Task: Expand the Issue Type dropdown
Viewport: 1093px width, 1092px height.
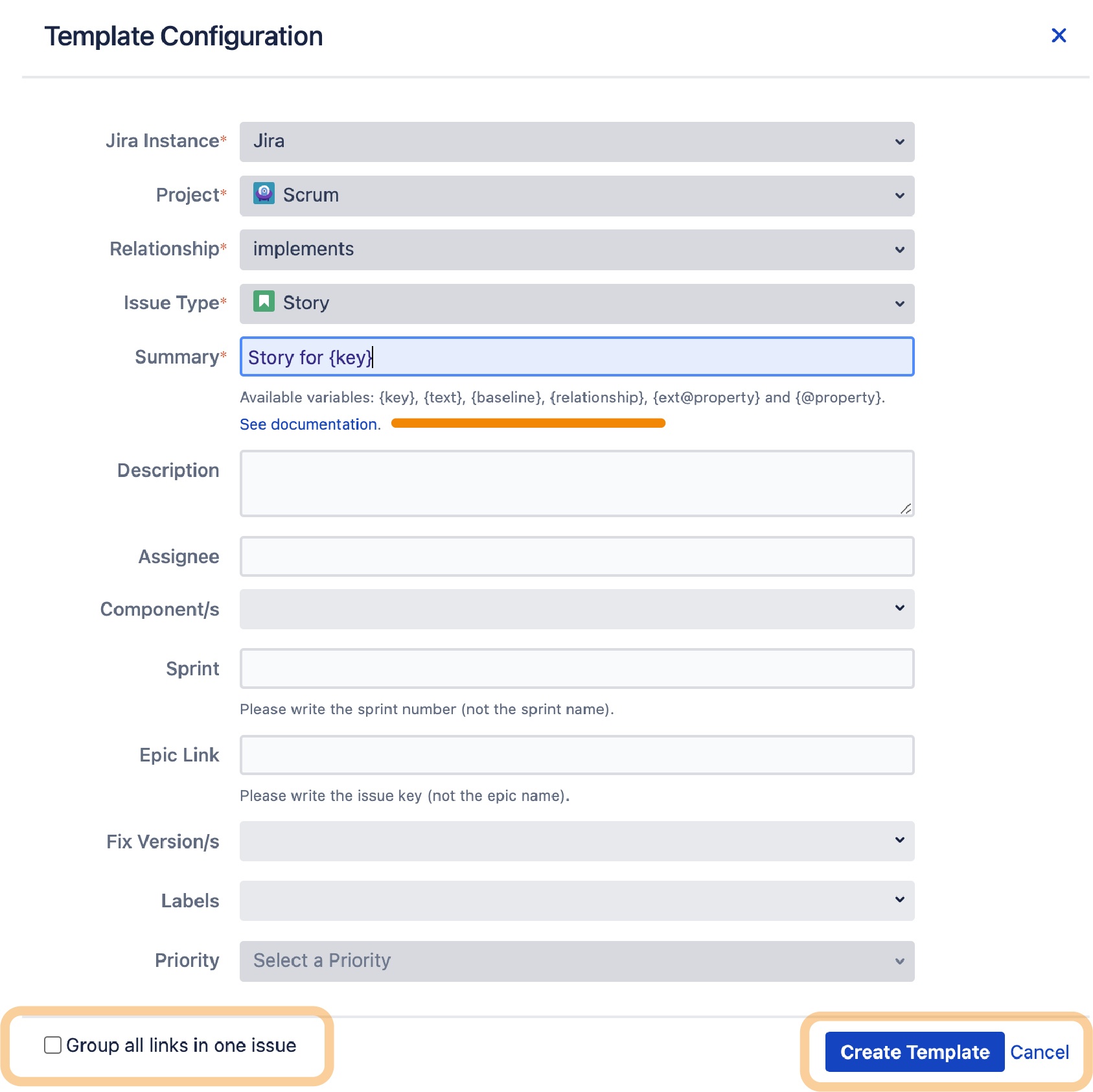Action: pos(577,303)
